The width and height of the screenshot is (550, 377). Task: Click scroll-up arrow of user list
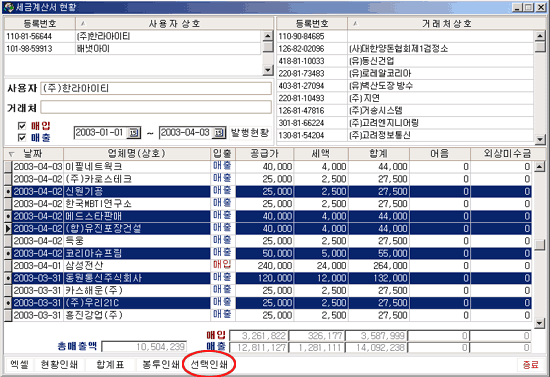pyautogui.click(x=268, y=36)
